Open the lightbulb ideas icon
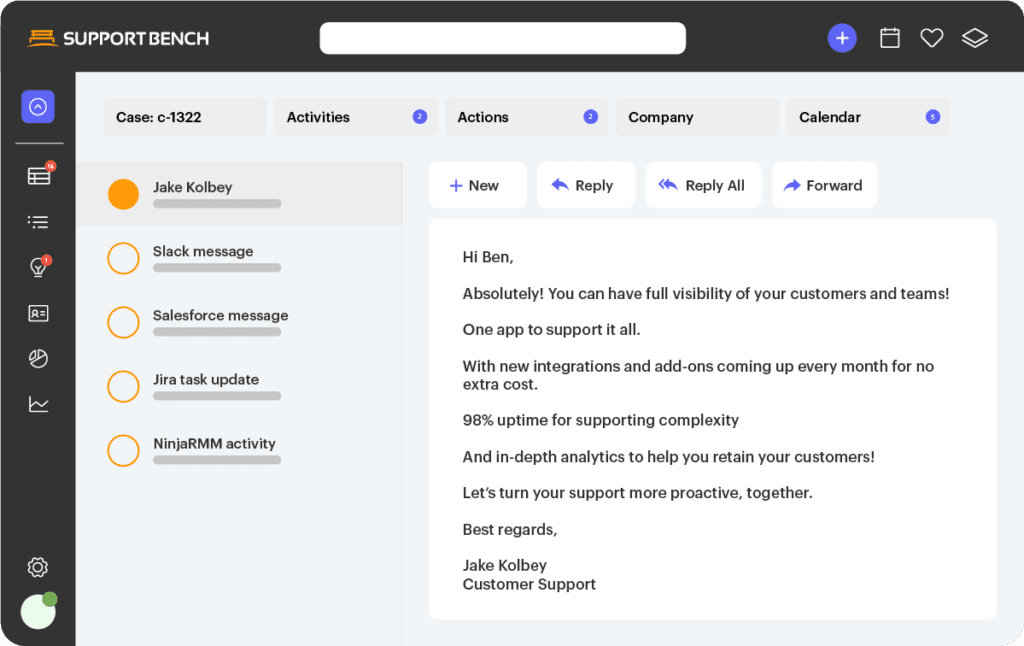 click(38, 267)
